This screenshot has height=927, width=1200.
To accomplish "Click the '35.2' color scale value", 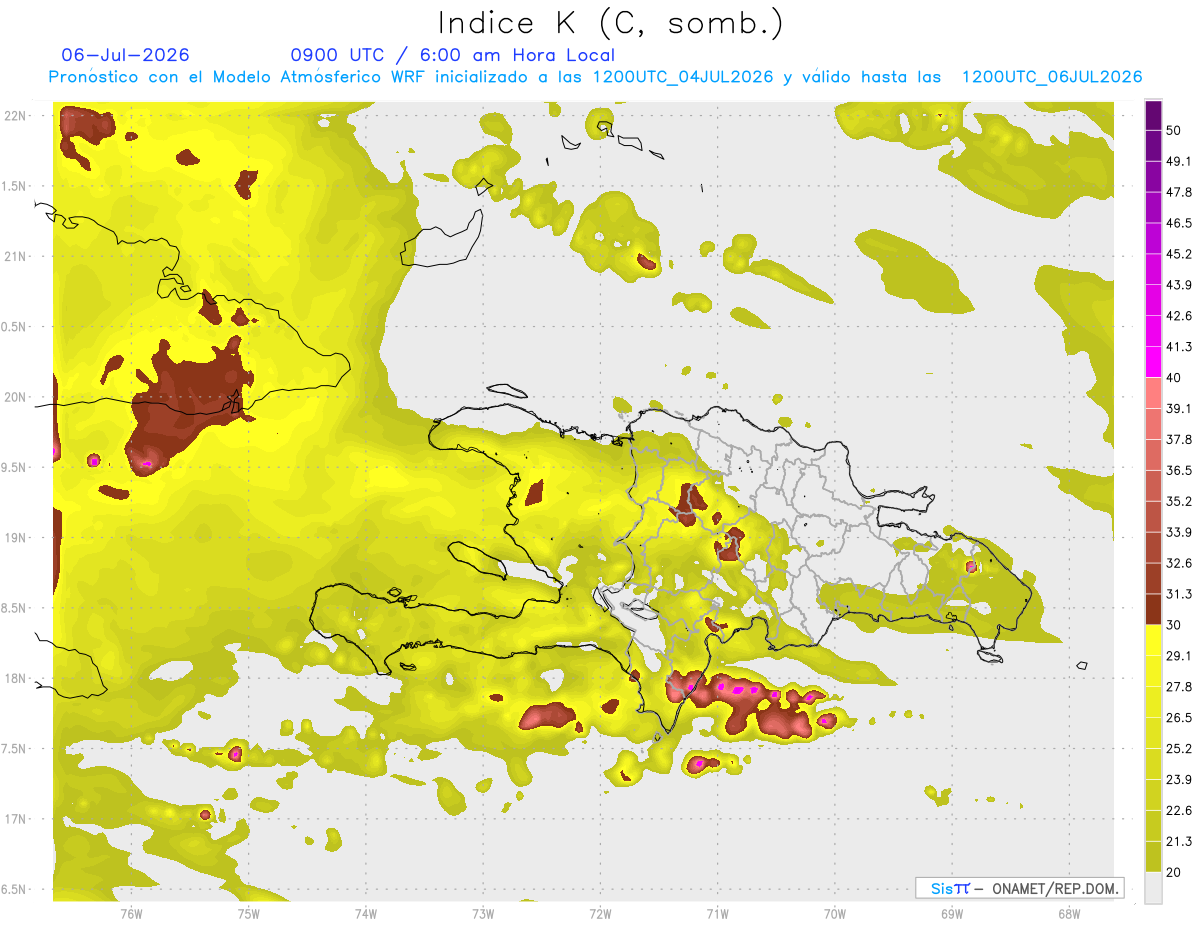I will click(x=1179, y=501).
